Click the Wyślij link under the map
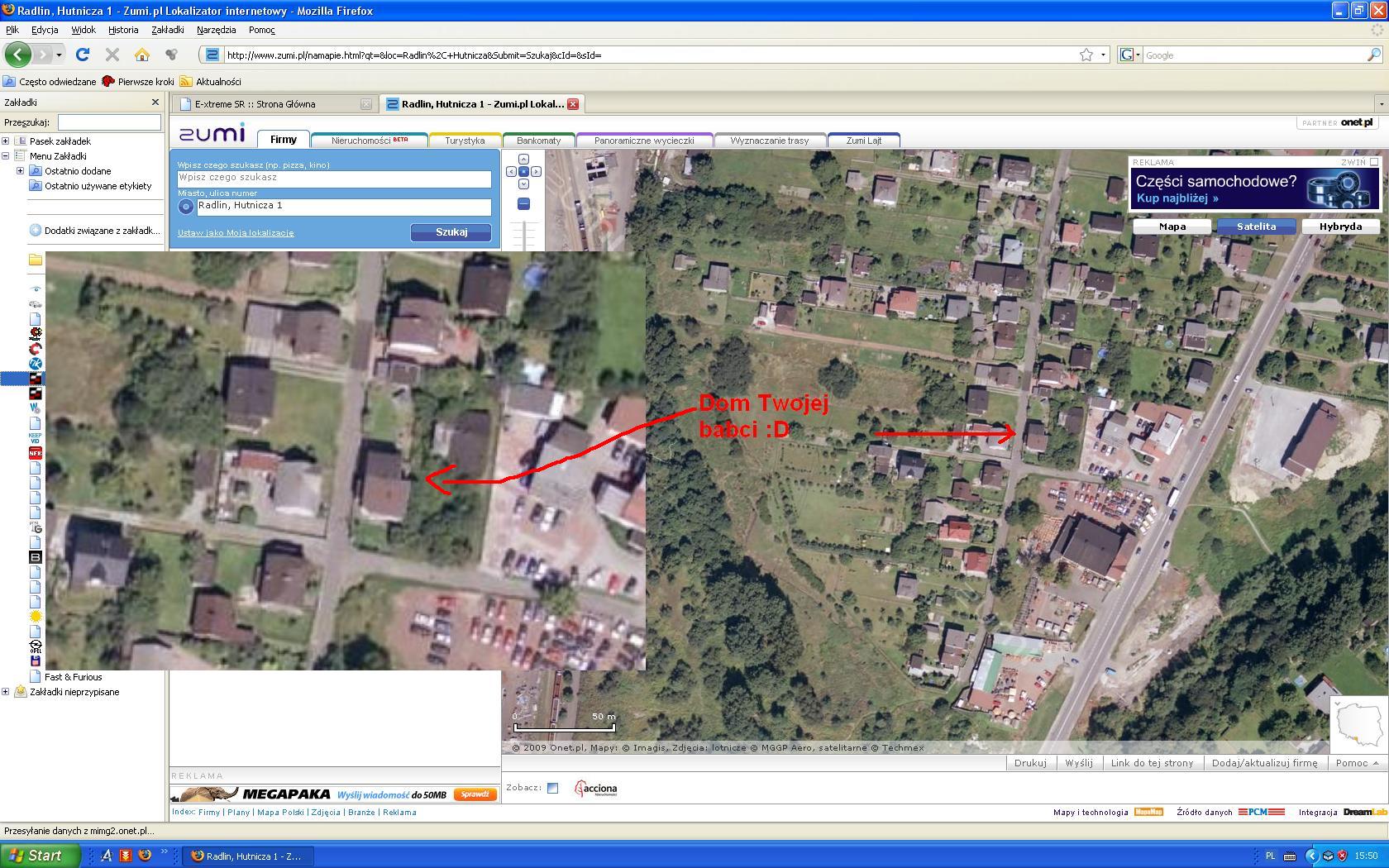 pyautogui.click(x=1079, y=763)
